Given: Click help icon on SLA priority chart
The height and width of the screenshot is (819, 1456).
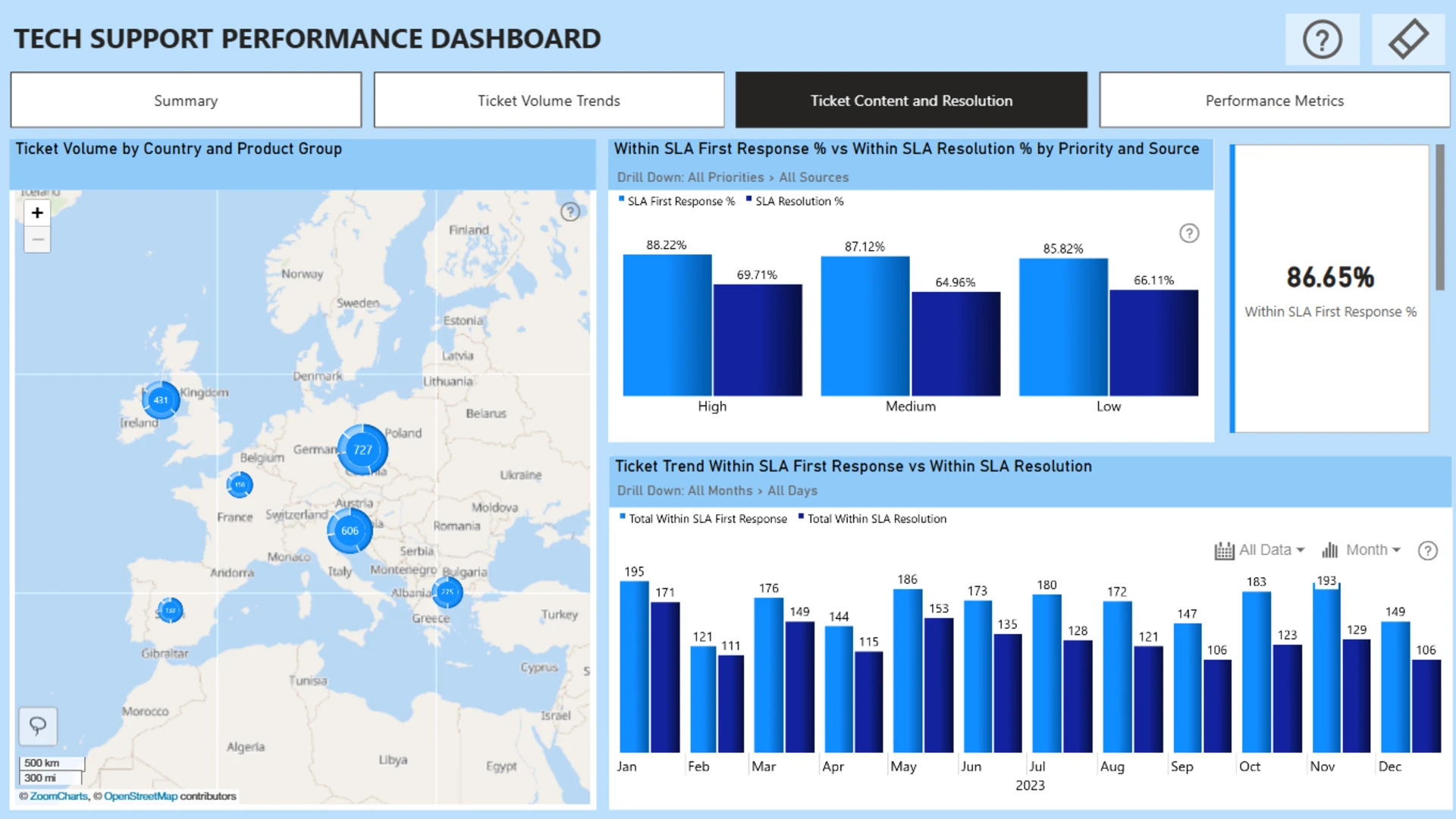Looking at the screenshot, I should [1189, 234].
